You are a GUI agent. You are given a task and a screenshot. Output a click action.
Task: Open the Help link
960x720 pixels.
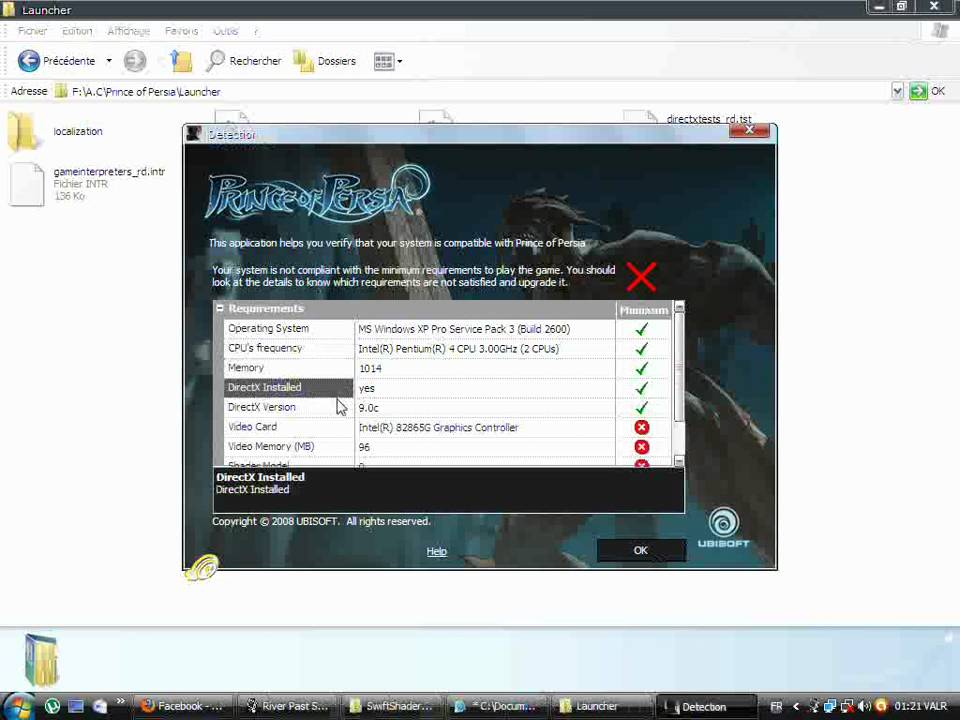[x=437, y=551]
